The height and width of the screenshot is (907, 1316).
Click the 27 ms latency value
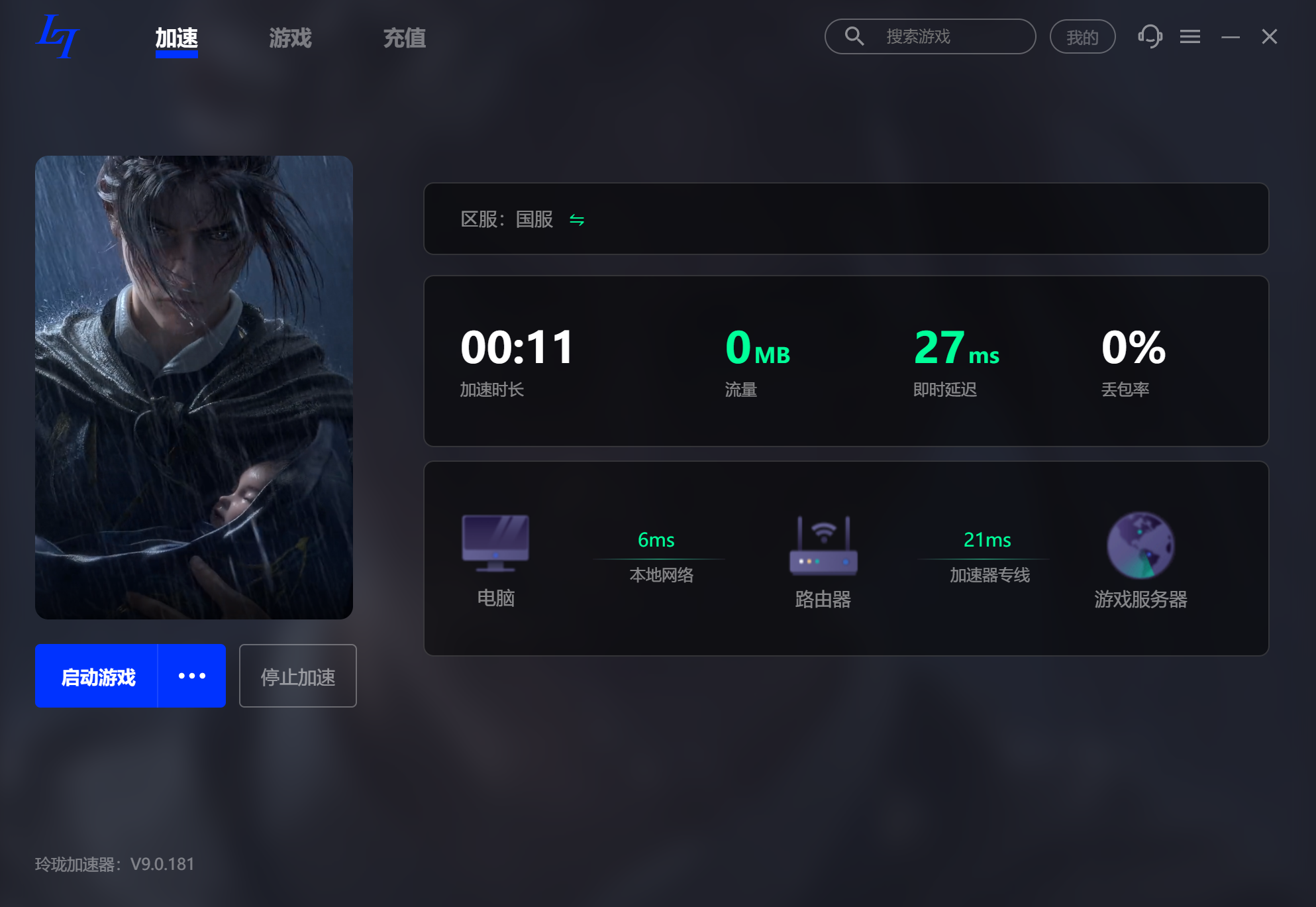(956, 348)
